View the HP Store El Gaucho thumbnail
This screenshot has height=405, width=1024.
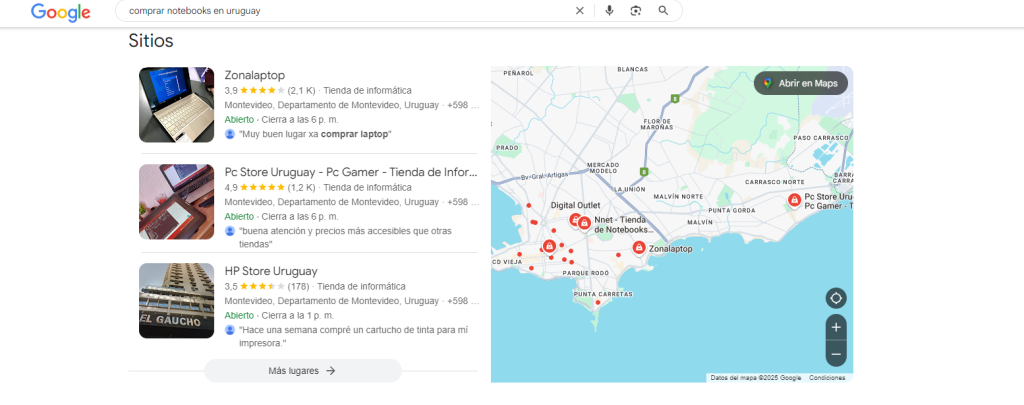coord(176,300)
